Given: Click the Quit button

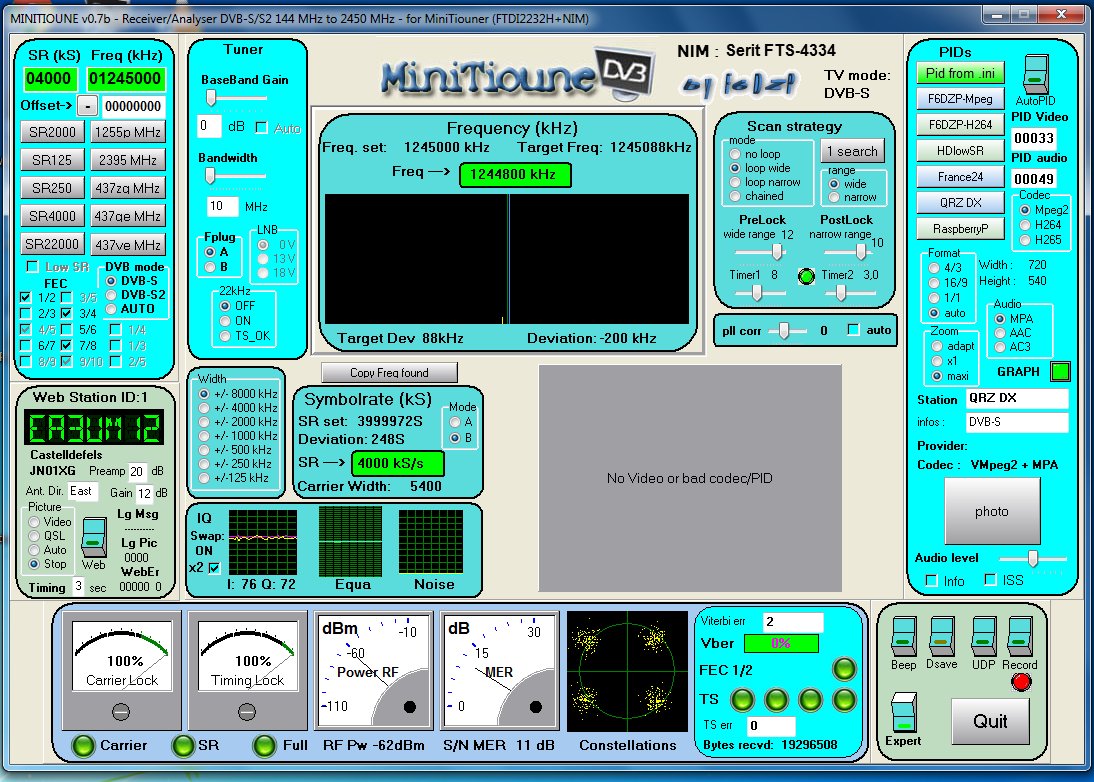Looking at the screenshot, I should click(990, 721).
